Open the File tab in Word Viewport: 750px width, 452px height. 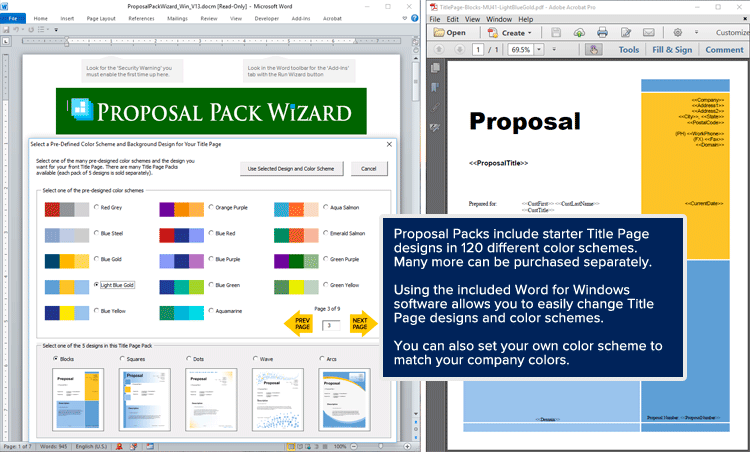point(13,18)
